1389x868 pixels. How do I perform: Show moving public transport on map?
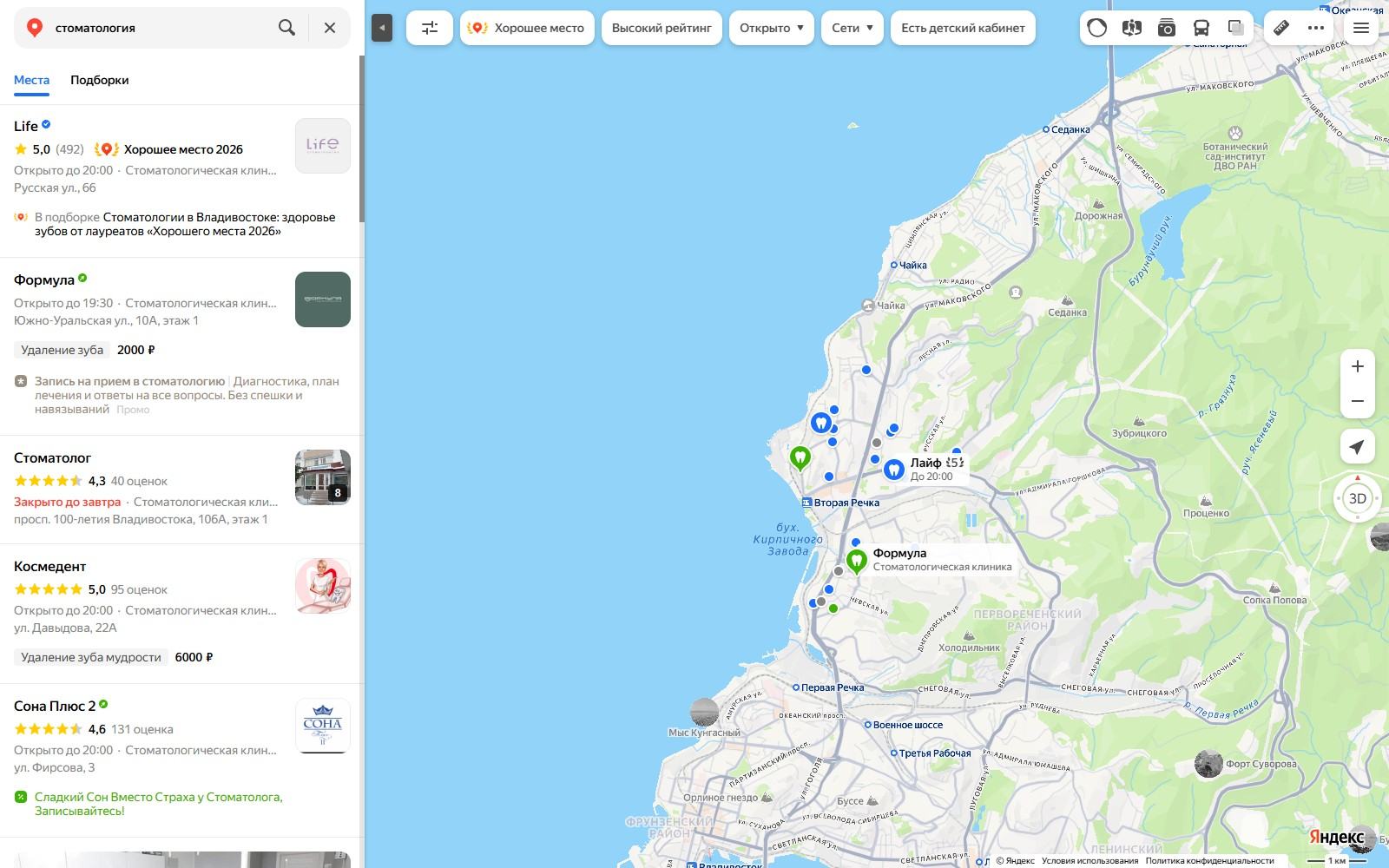point(1201,28)
